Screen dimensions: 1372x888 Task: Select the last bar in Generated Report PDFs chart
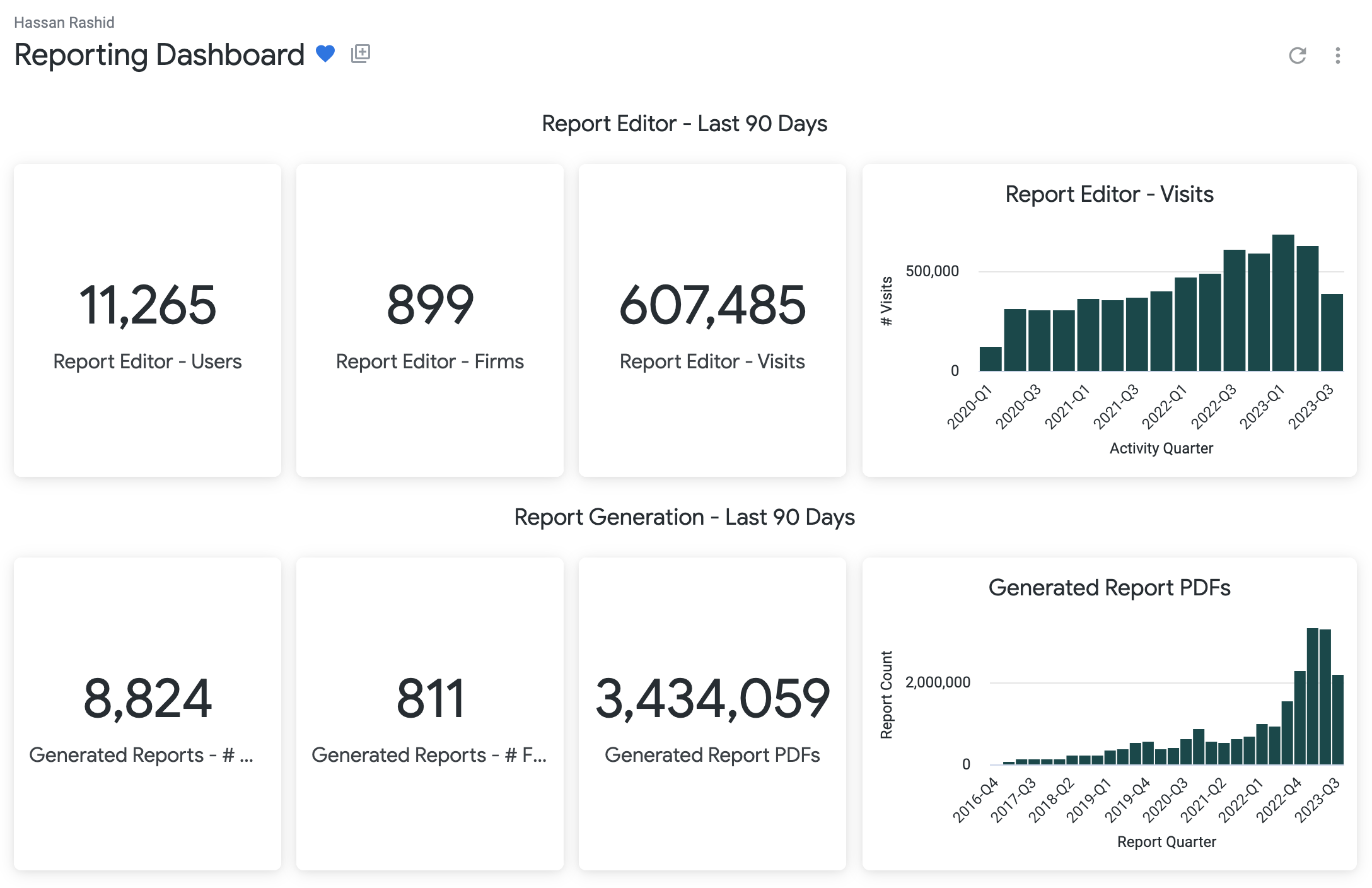pyautogui.click(x=1338, y=720)
